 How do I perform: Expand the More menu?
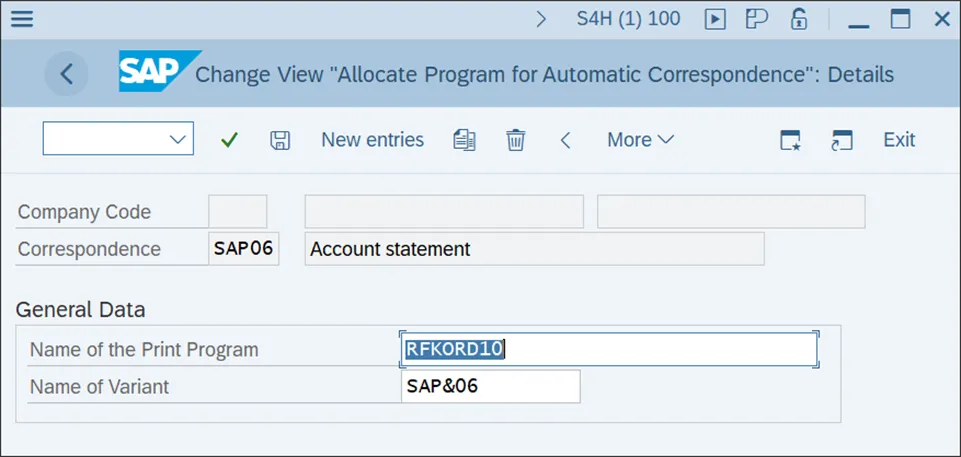[640, 140]
